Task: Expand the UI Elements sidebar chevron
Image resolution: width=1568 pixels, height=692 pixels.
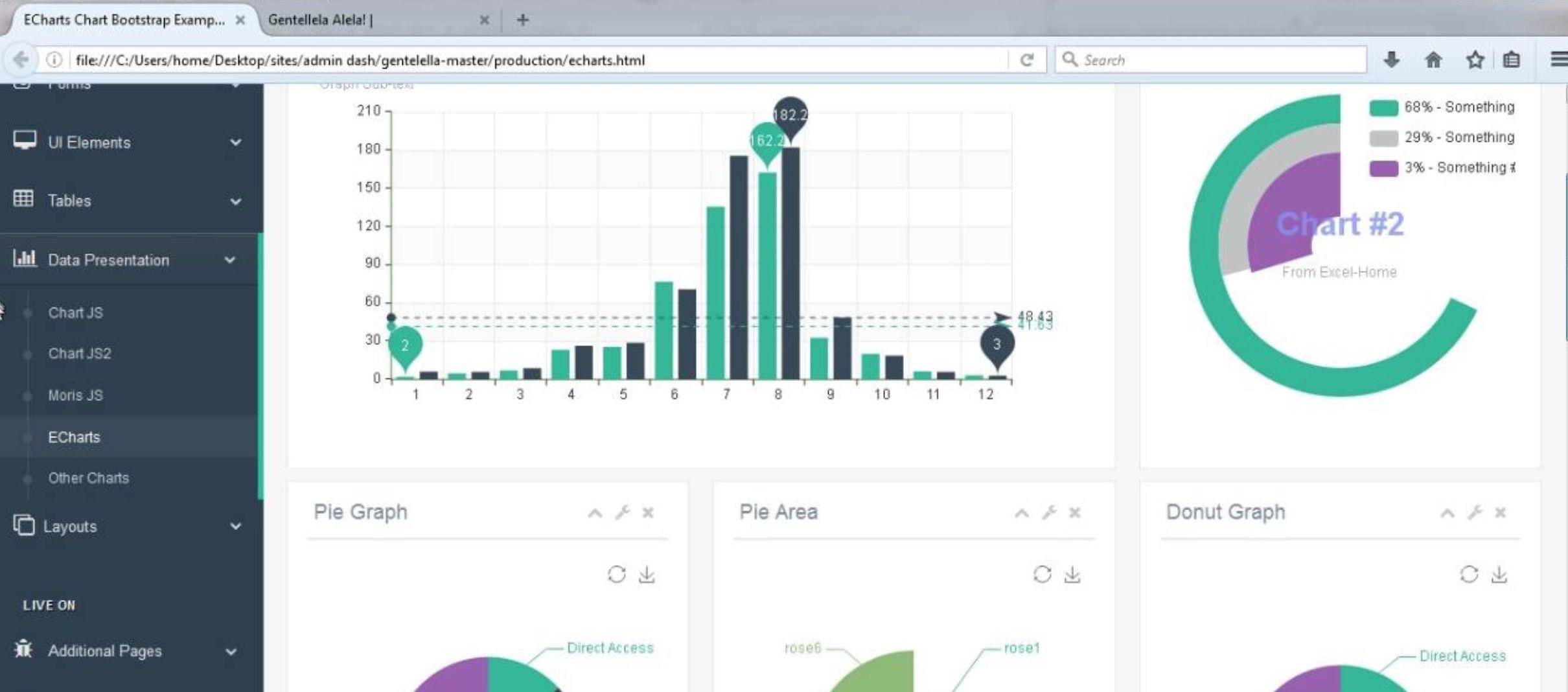Action: point(236,142)
